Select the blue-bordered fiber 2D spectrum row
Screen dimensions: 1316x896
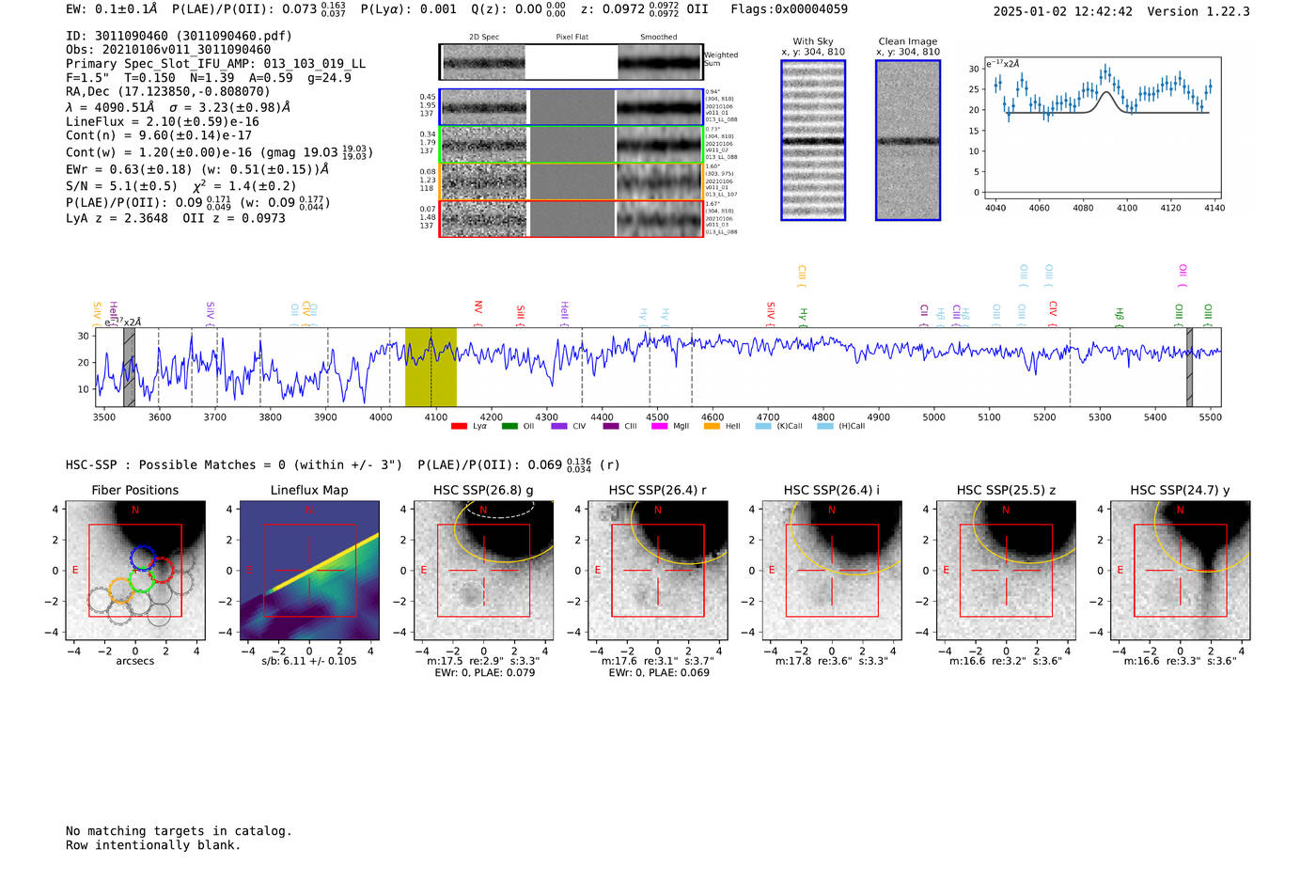pyautogui.click(x=572, y=107)
